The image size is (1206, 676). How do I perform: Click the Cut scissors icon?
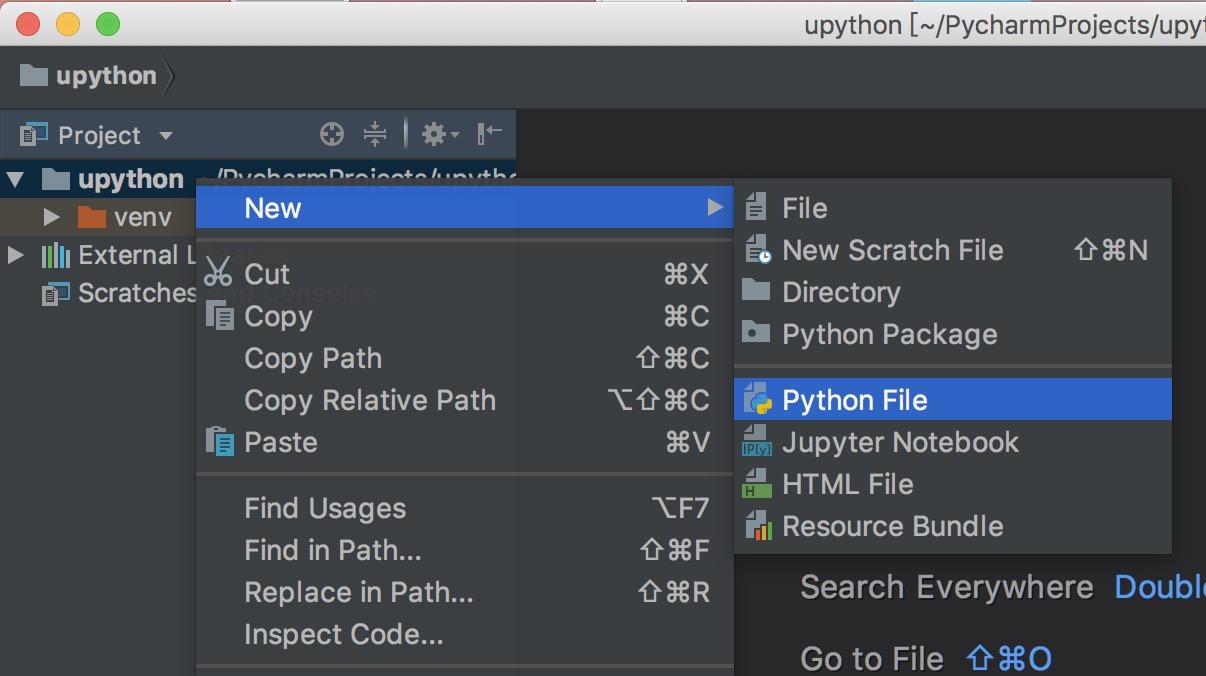(219, 274)
